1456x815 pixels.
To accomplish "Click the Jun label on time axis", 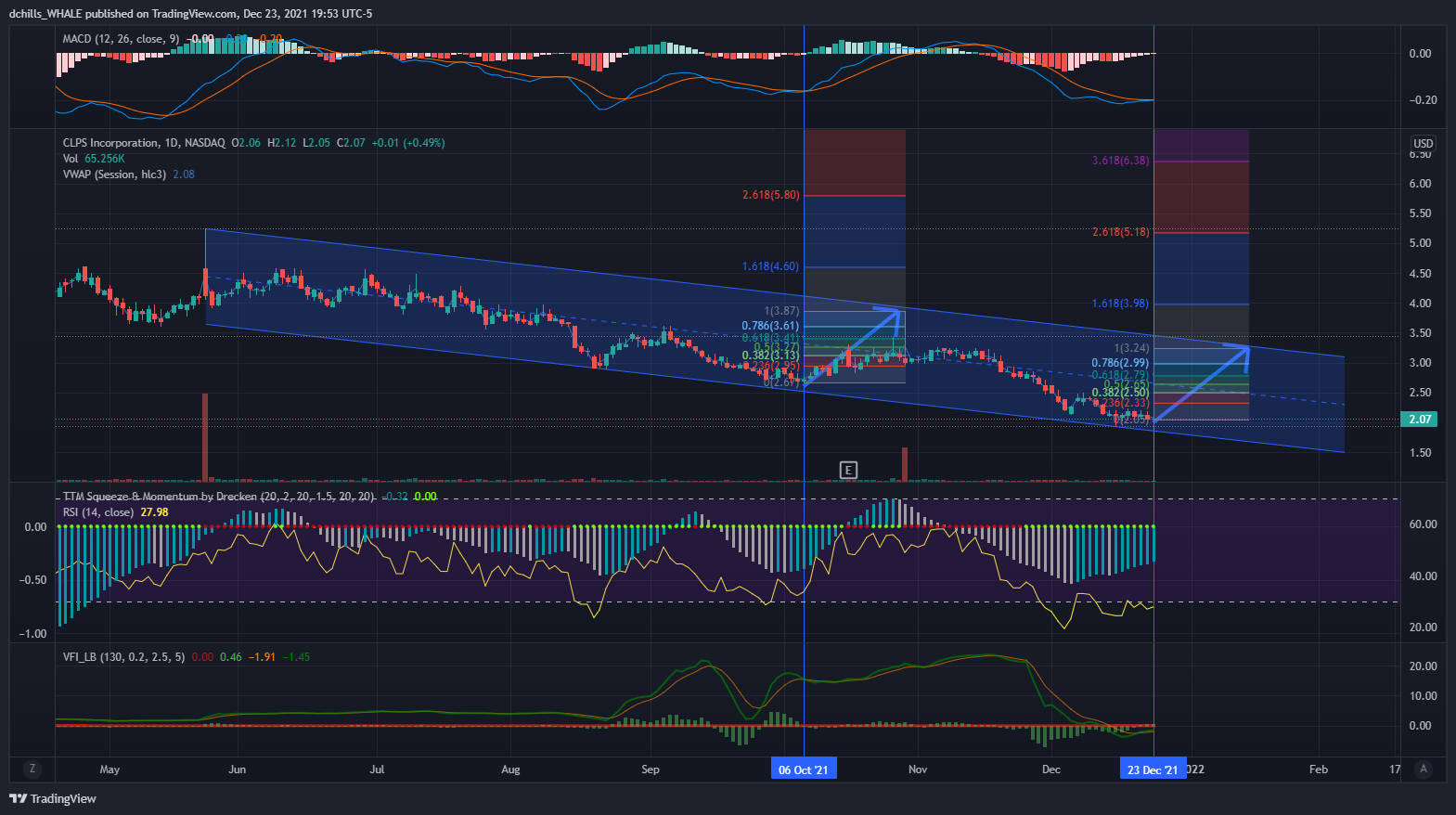I will [x=238, y=770].
